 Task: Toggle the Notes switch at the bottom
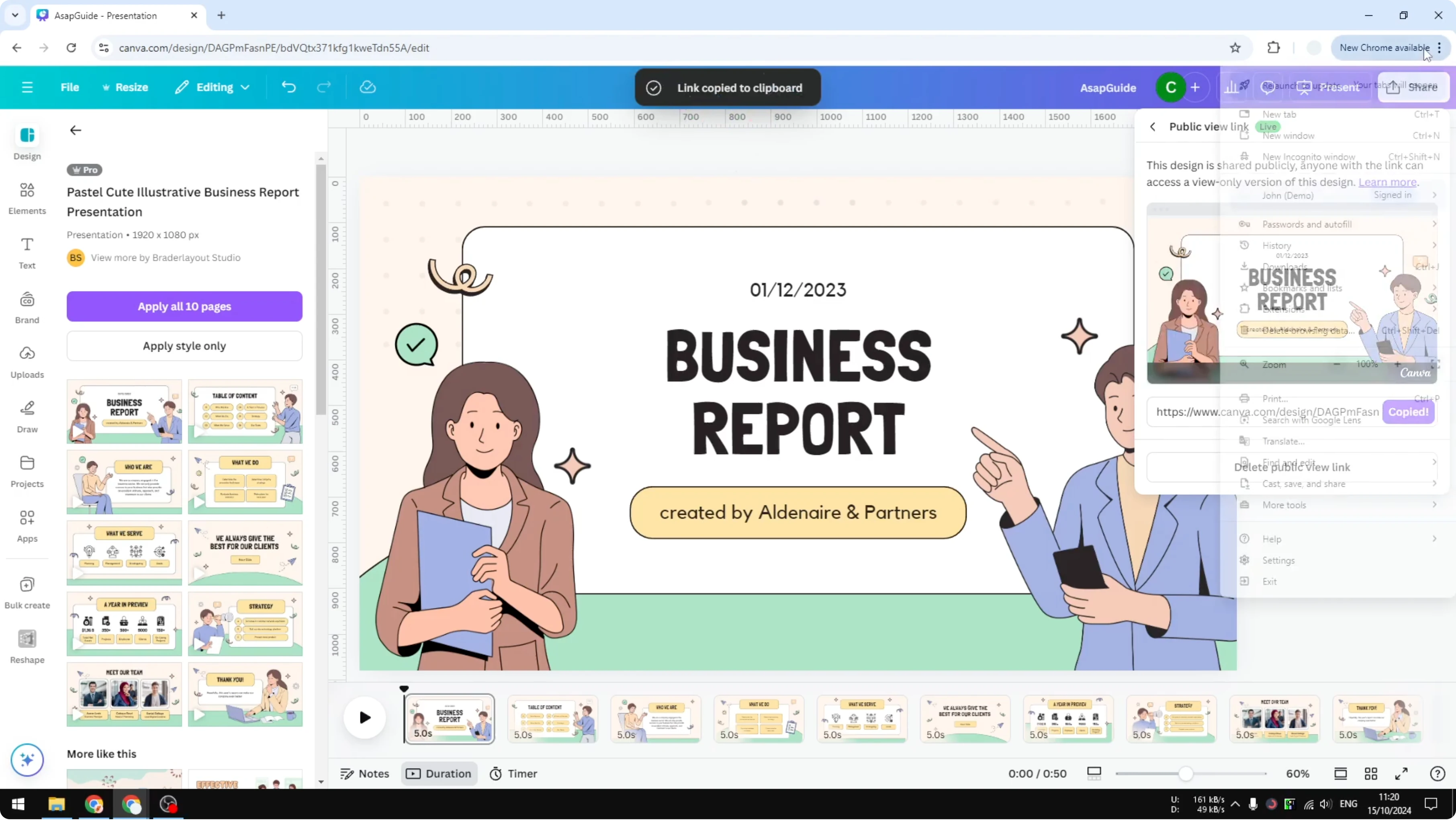tap(364, 773)
